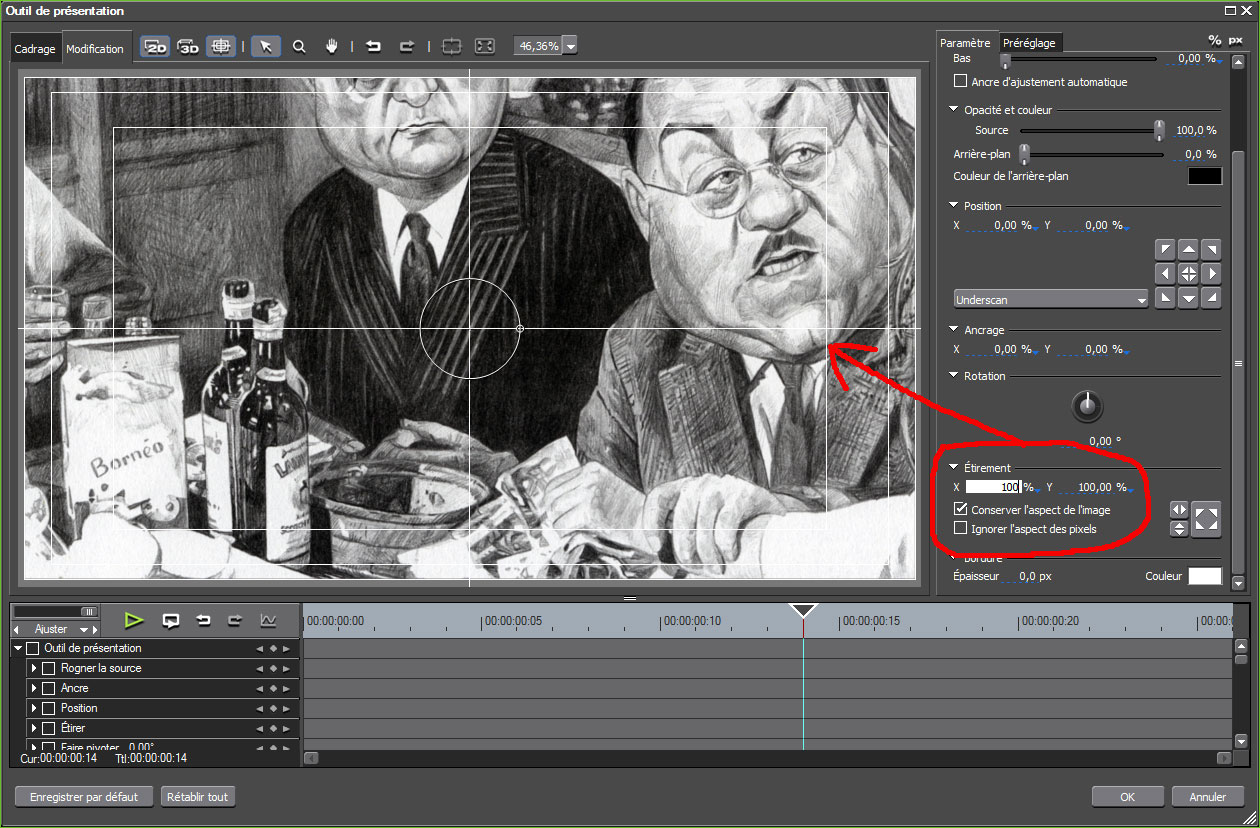Collapse Outil de présentation timeline tree
1260x828 pixels.
click(x=18, y=648)
